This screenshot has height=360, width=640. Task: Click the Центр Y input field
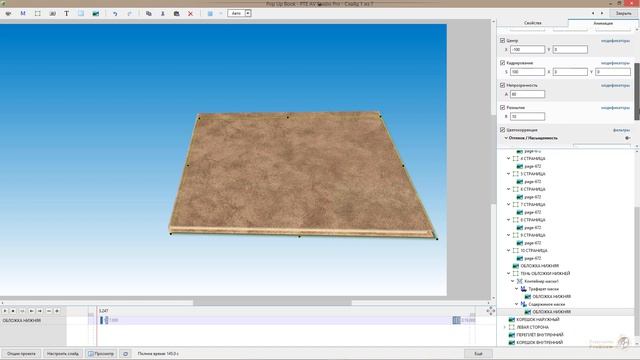[570, 49]
